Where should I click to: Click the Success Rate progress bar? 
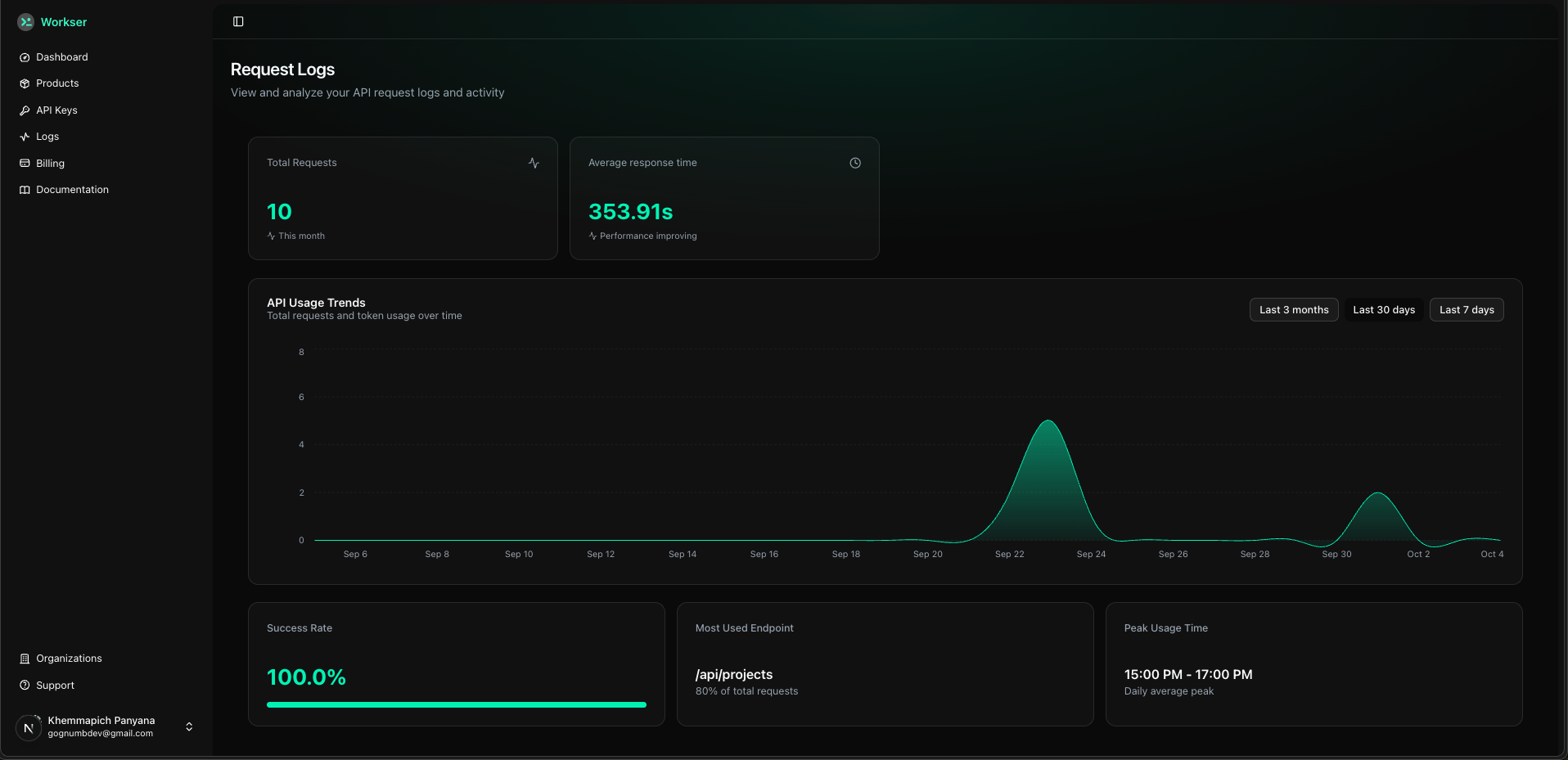tap(457, 704)
